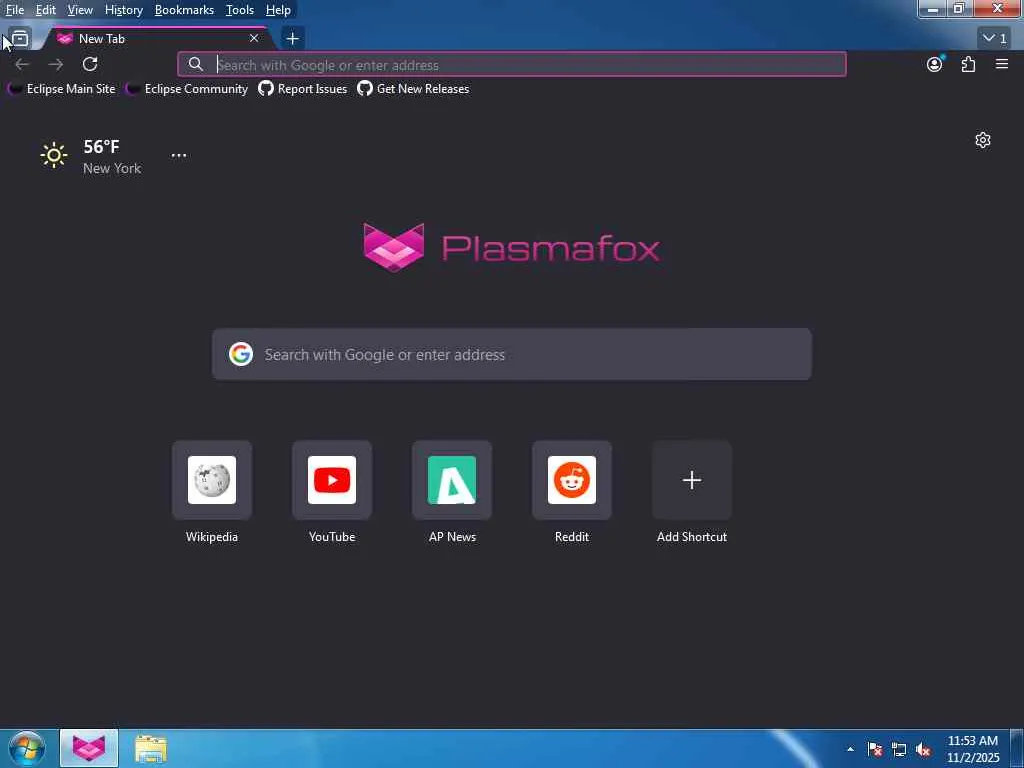Restore down the Plasmafox window
The height and width of the screenshot is (768, 1024).
coord(959,9)
